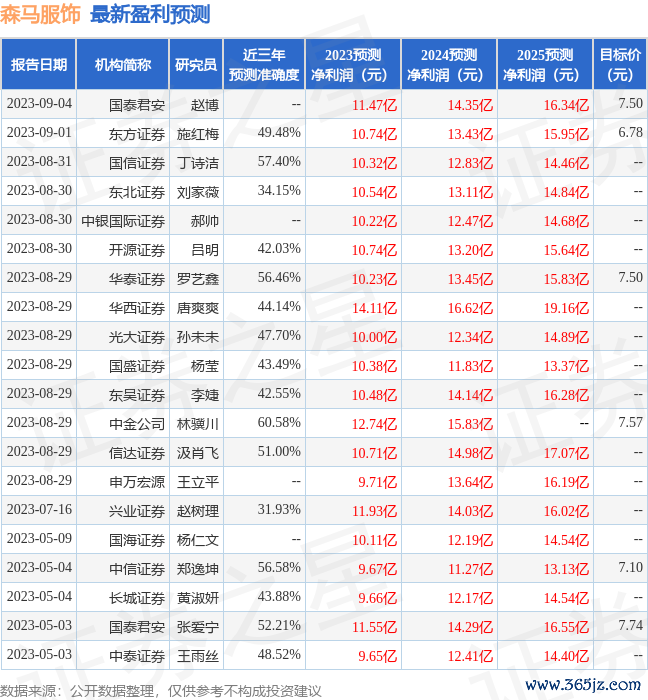The width and height of the screenshot is (648, 700).
Task: Click researcher name 施红梅
Action: (198, 134)
